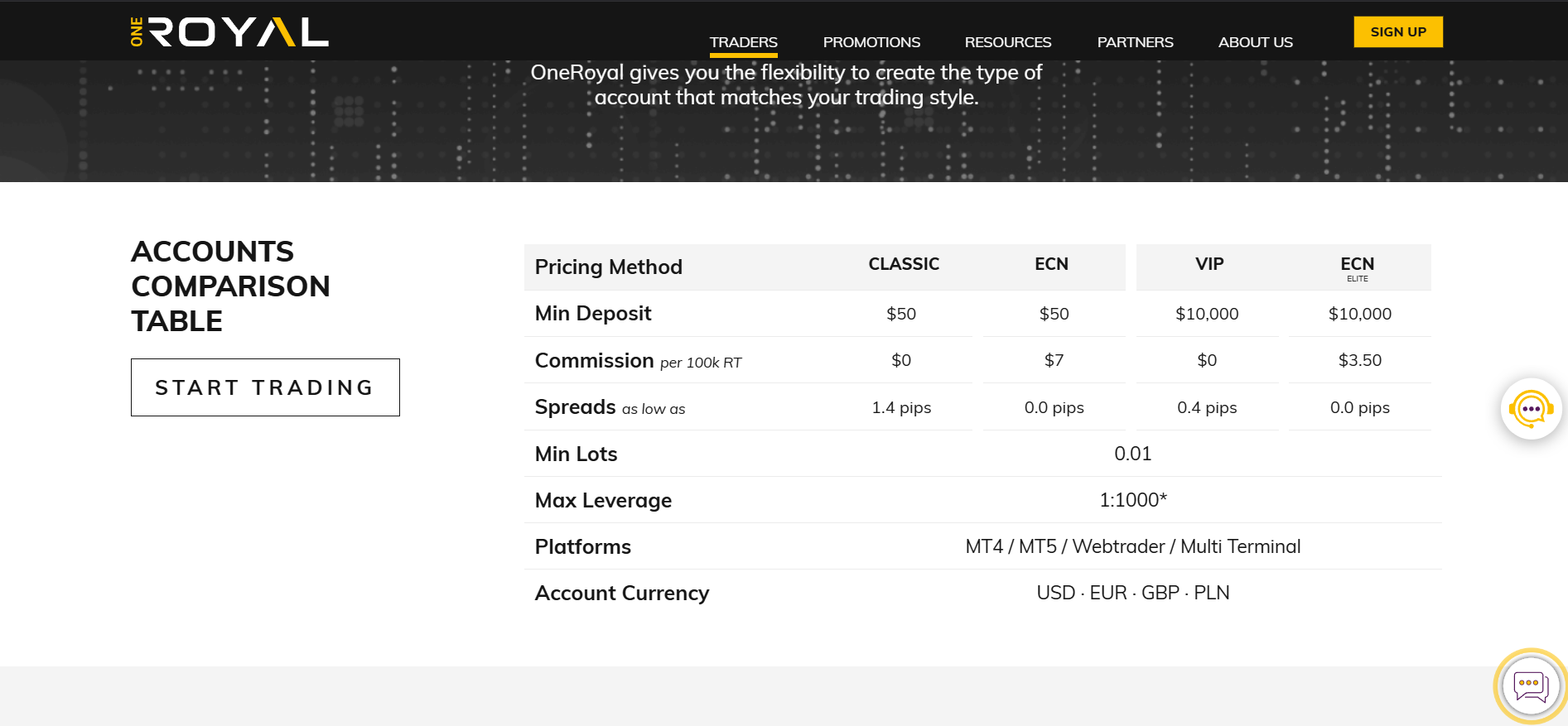
Task: Click the Accounts Comparison Table heading
Action: pyautogui.click(x=230, y=286)
